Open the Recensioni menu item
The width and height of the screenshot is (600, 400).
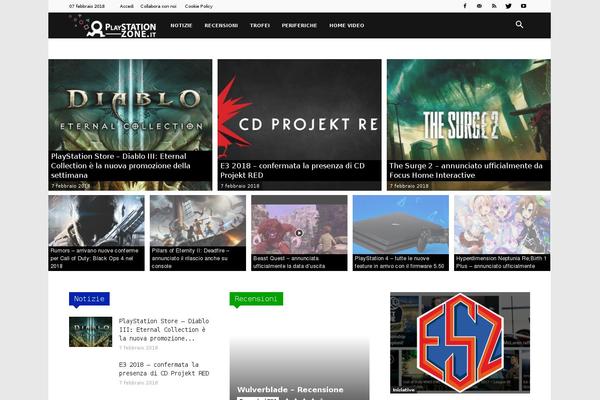(x=221, y=25)
